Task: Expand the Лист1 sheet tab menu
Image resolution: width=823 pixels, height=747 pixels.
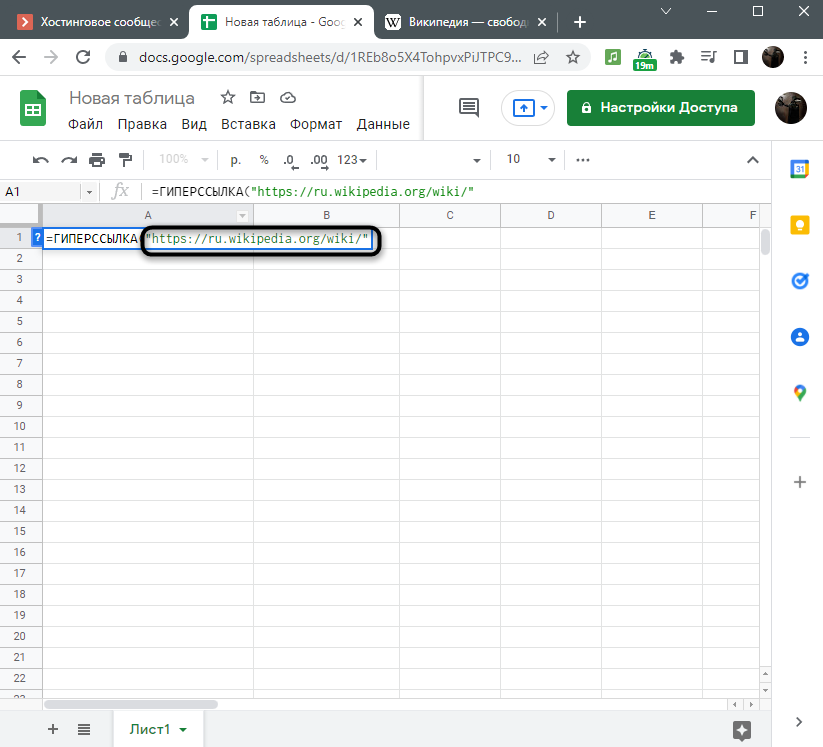Action: 183,730
